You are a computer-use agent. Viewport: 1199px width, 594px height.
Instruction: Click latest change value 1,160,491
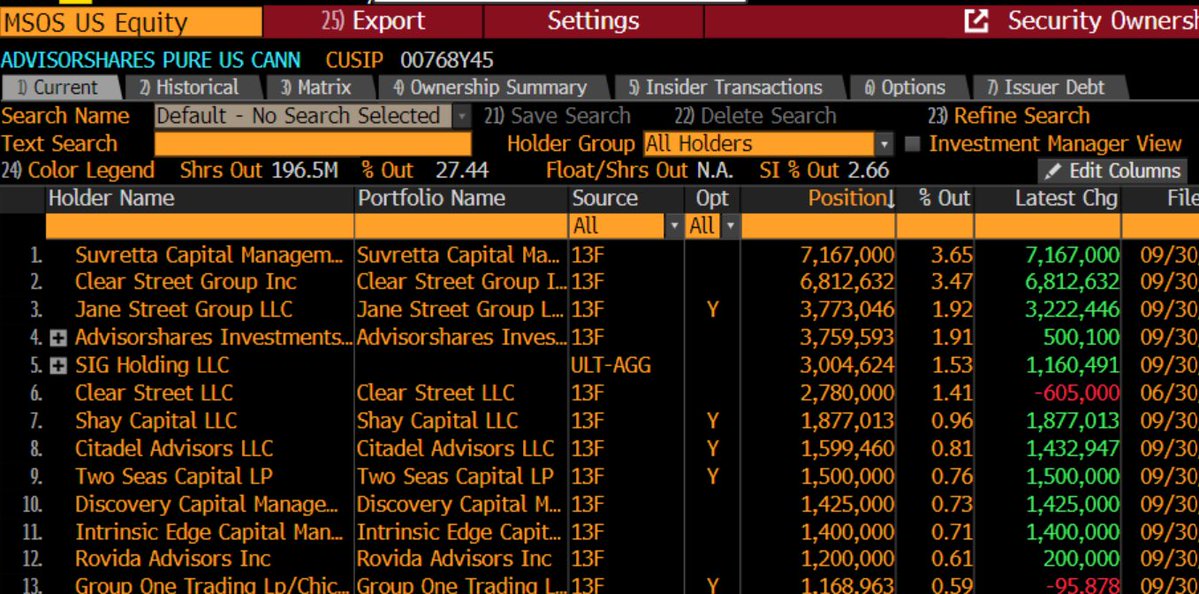tap(1073, 365)
